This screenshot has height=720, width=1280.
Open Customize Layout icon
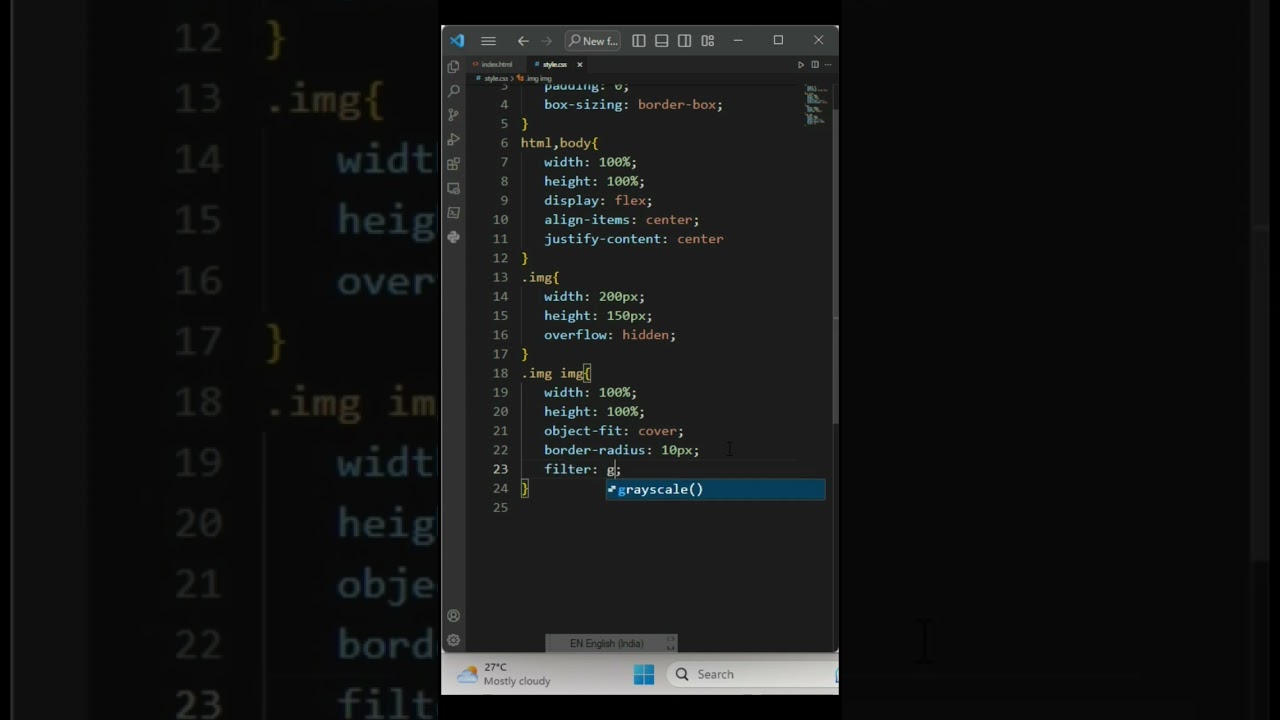pos(708,41)
